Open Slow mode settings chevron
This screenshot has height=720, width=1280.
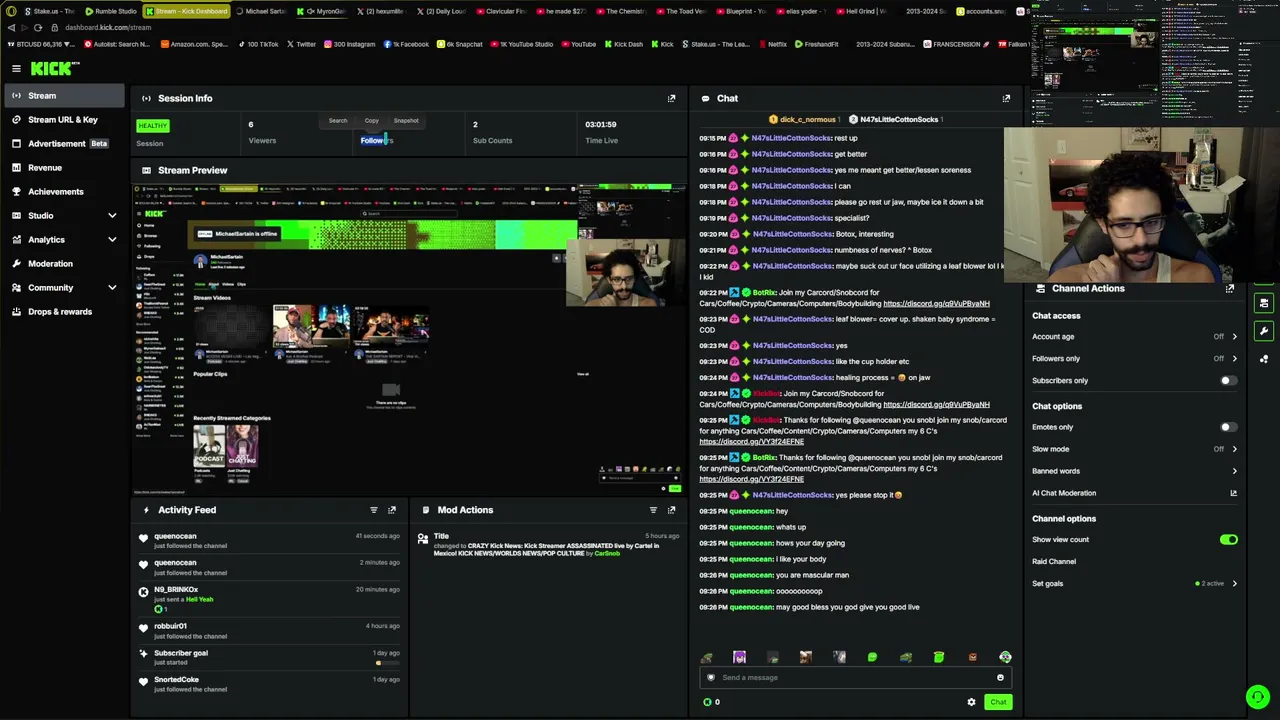[x=1234, y=449]
